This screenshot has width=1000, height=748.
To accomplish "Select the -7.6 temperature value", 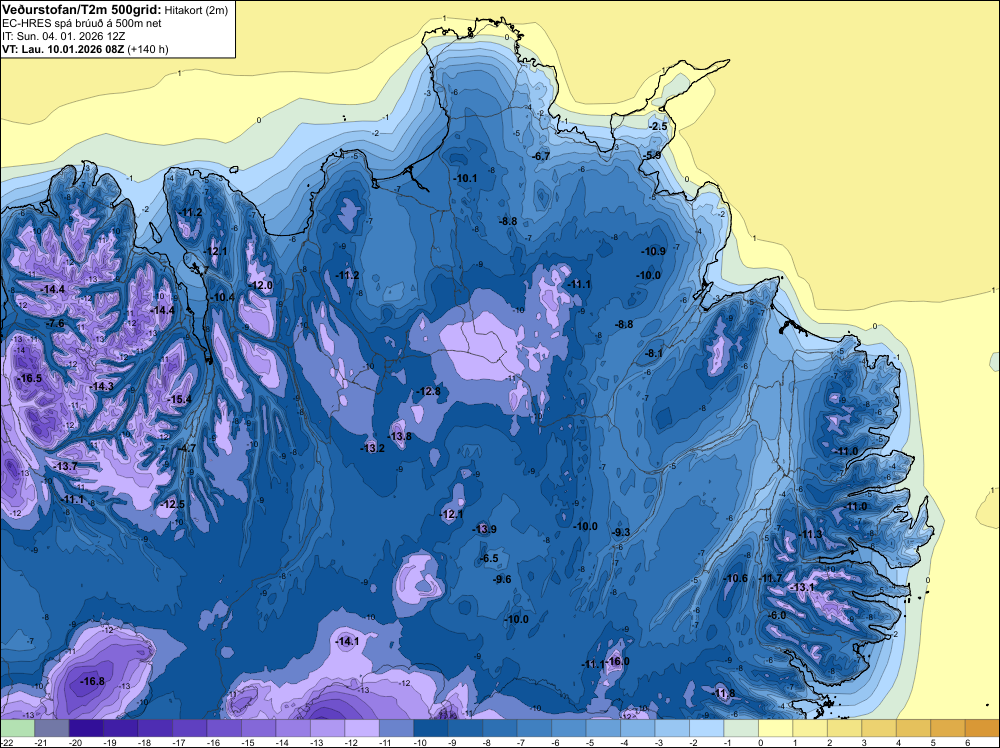I will (55, 323).
